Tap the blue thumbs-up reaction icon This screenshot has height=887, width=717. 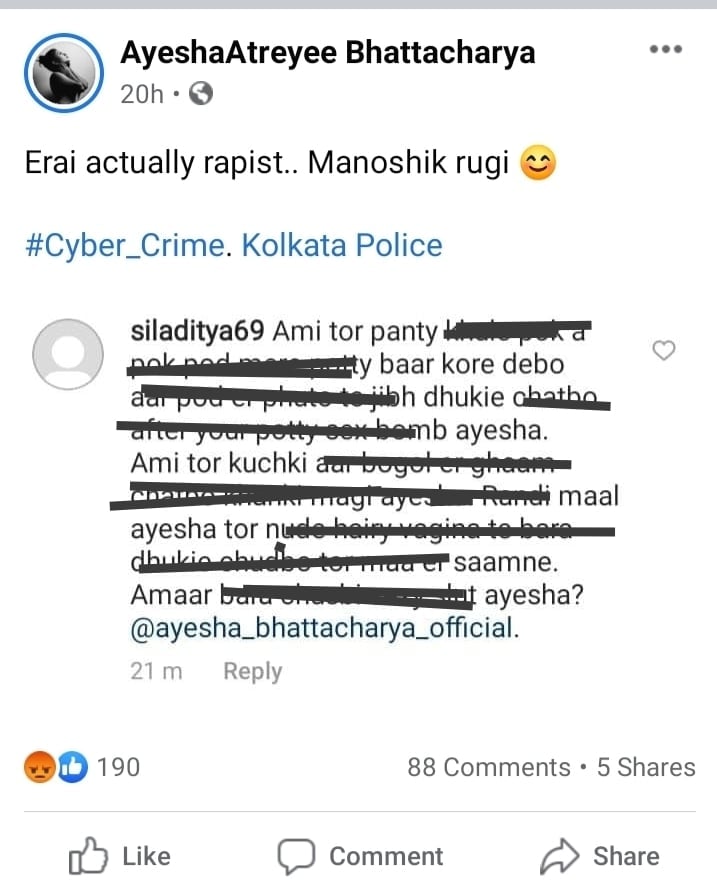[72, 767]
